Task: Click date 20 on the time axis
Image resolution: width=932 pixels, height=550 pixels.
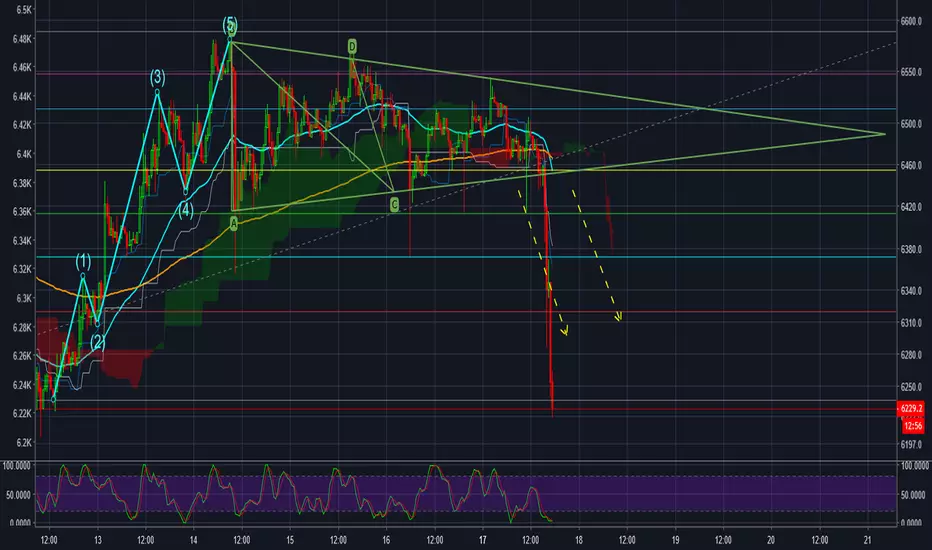Action: pyautogui.click(x=771, y=540)
